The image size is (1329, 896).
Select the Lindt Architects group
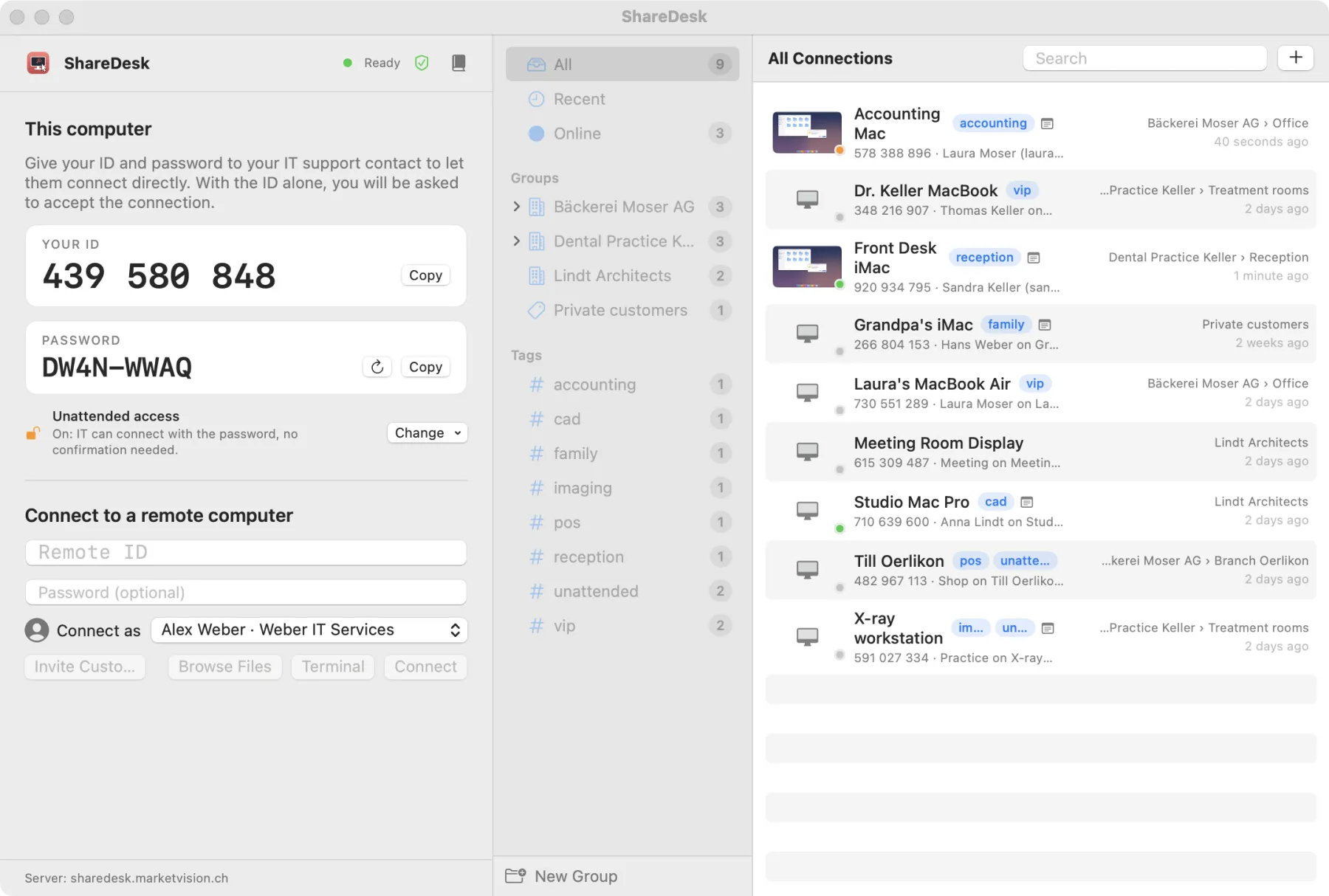point(622,276)
